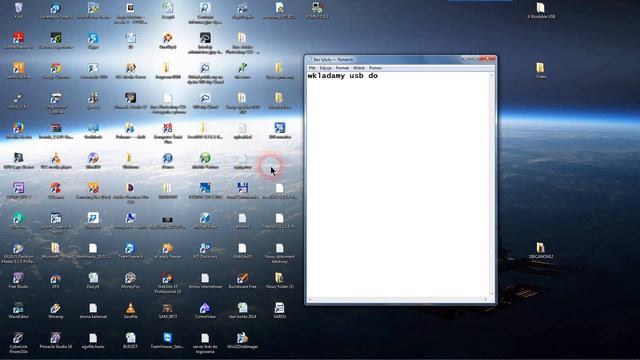Select the DFX desktop icon
The height and width of the screenshot is (360, 640).
(56, 281)
